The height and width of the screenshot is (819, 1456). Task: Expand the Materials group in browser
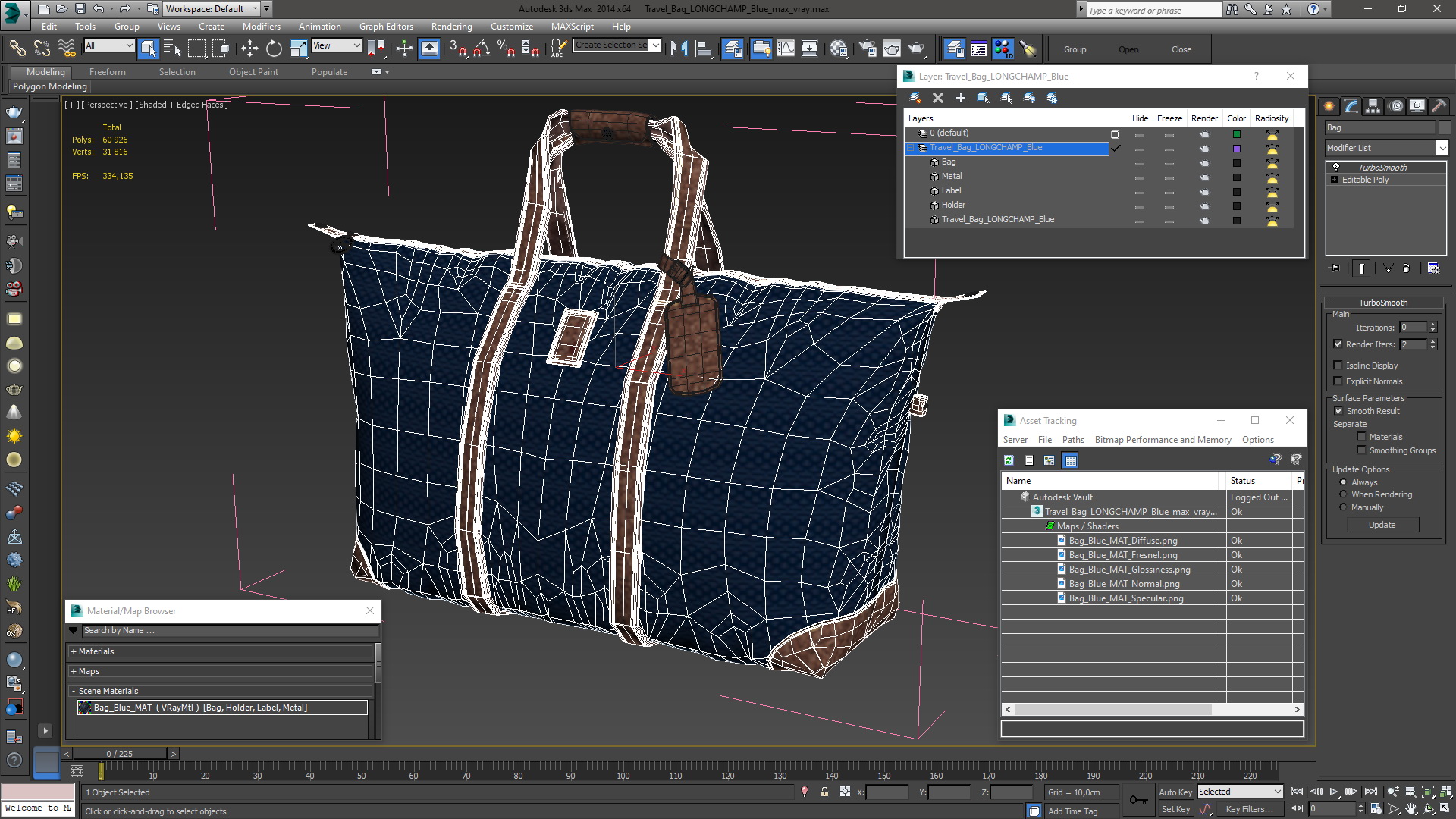pos(73,651)
